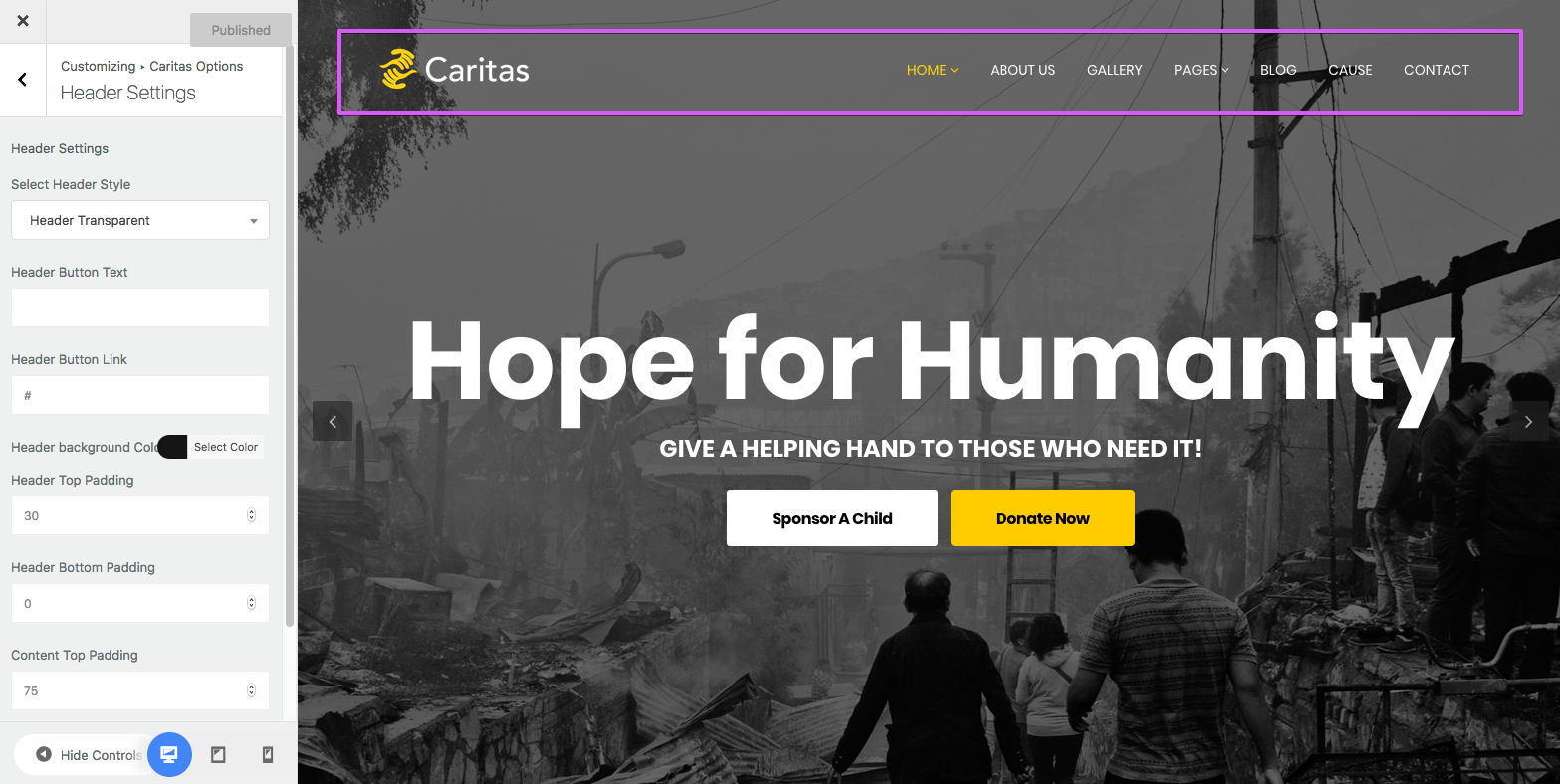The height and width of the screenshot is (784, 1560).
Task: Open the Select Header Style dropdown
Action: [140, 220]
